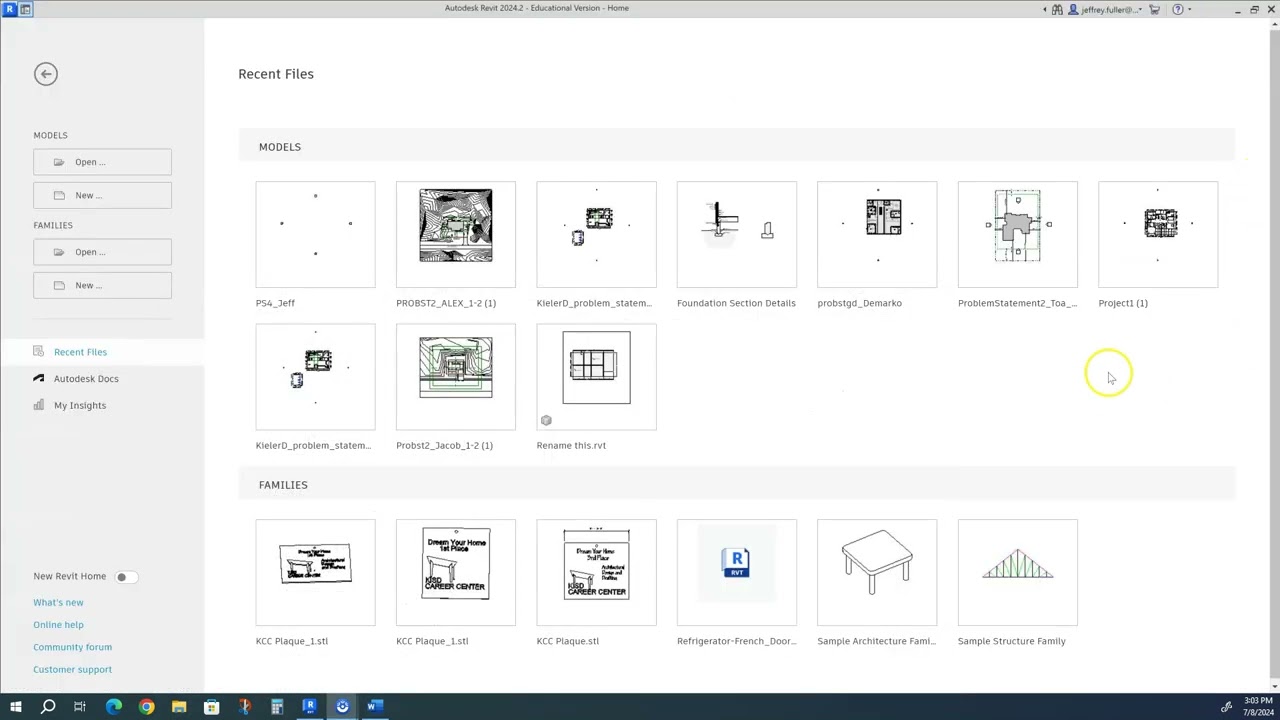The height and width of the screenshot is (720, 1280).
Task: Create a new model with Models New button
Action: tap(102, 195)
